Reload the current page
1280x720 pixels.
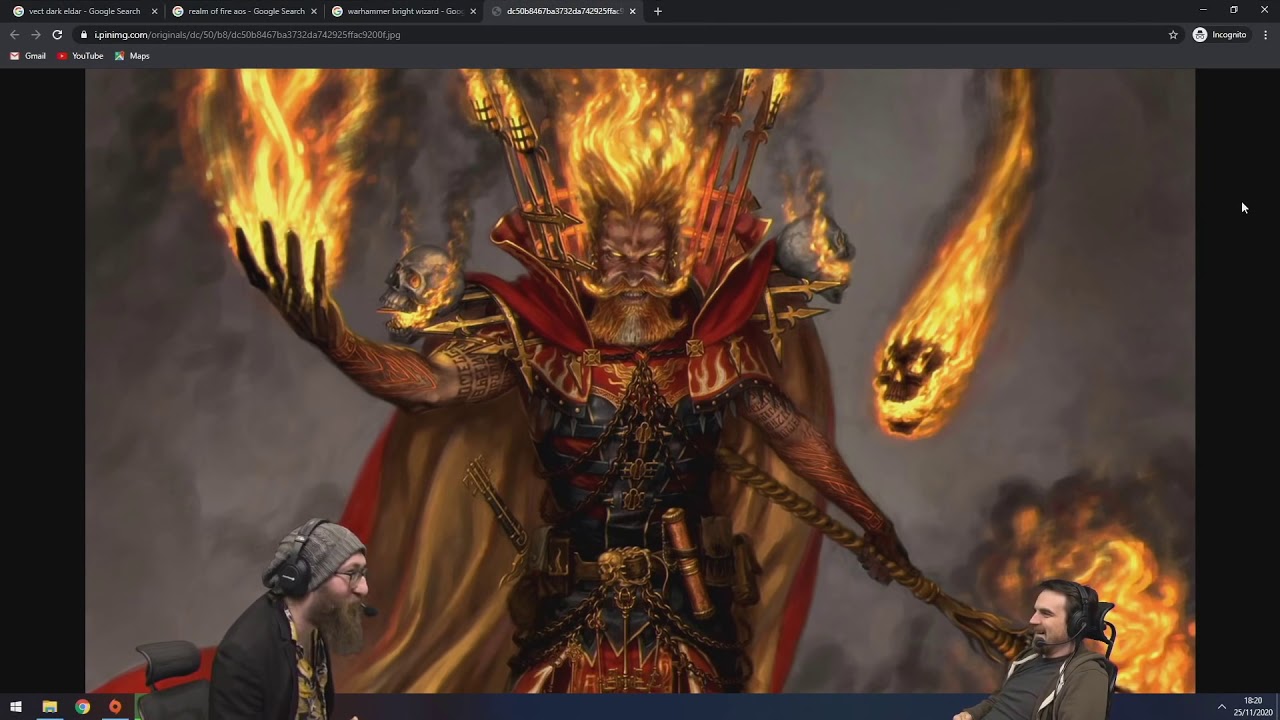click(x=57, y=34)
